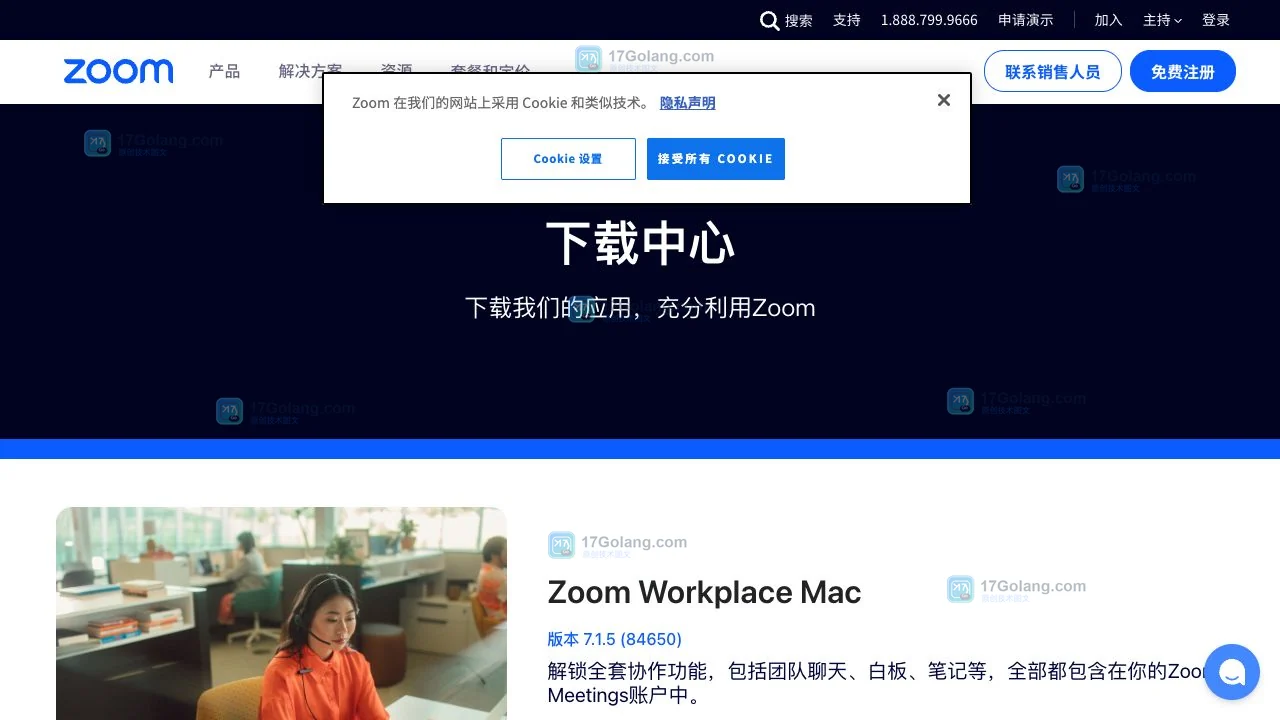Open the 产品 products menu
The width and height of the screenshot is (1280, 720).
tap(224, 71)
